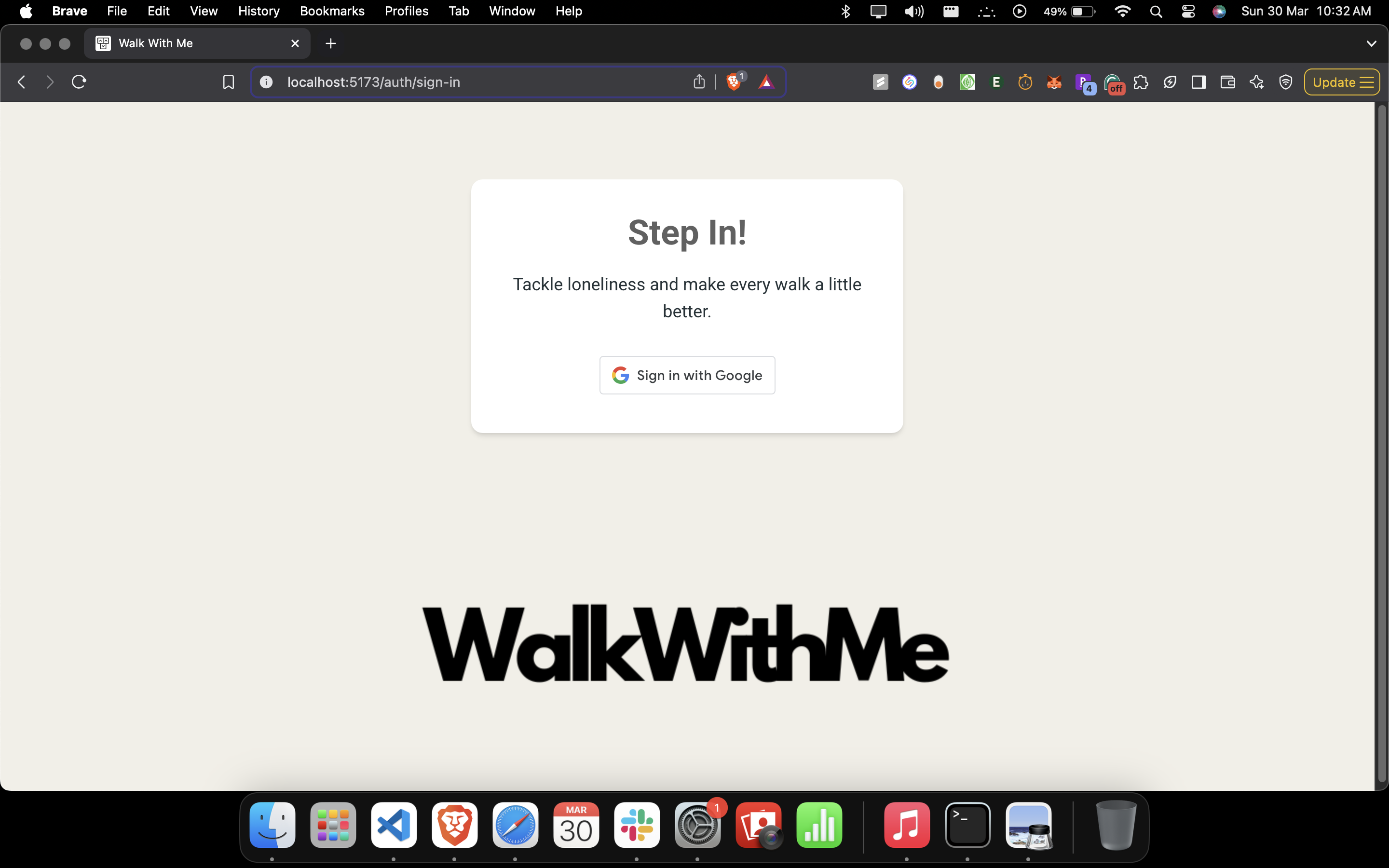Click the Brave Shields lion icon
This screenshot has height=868, width=1389.
(733, 82)
